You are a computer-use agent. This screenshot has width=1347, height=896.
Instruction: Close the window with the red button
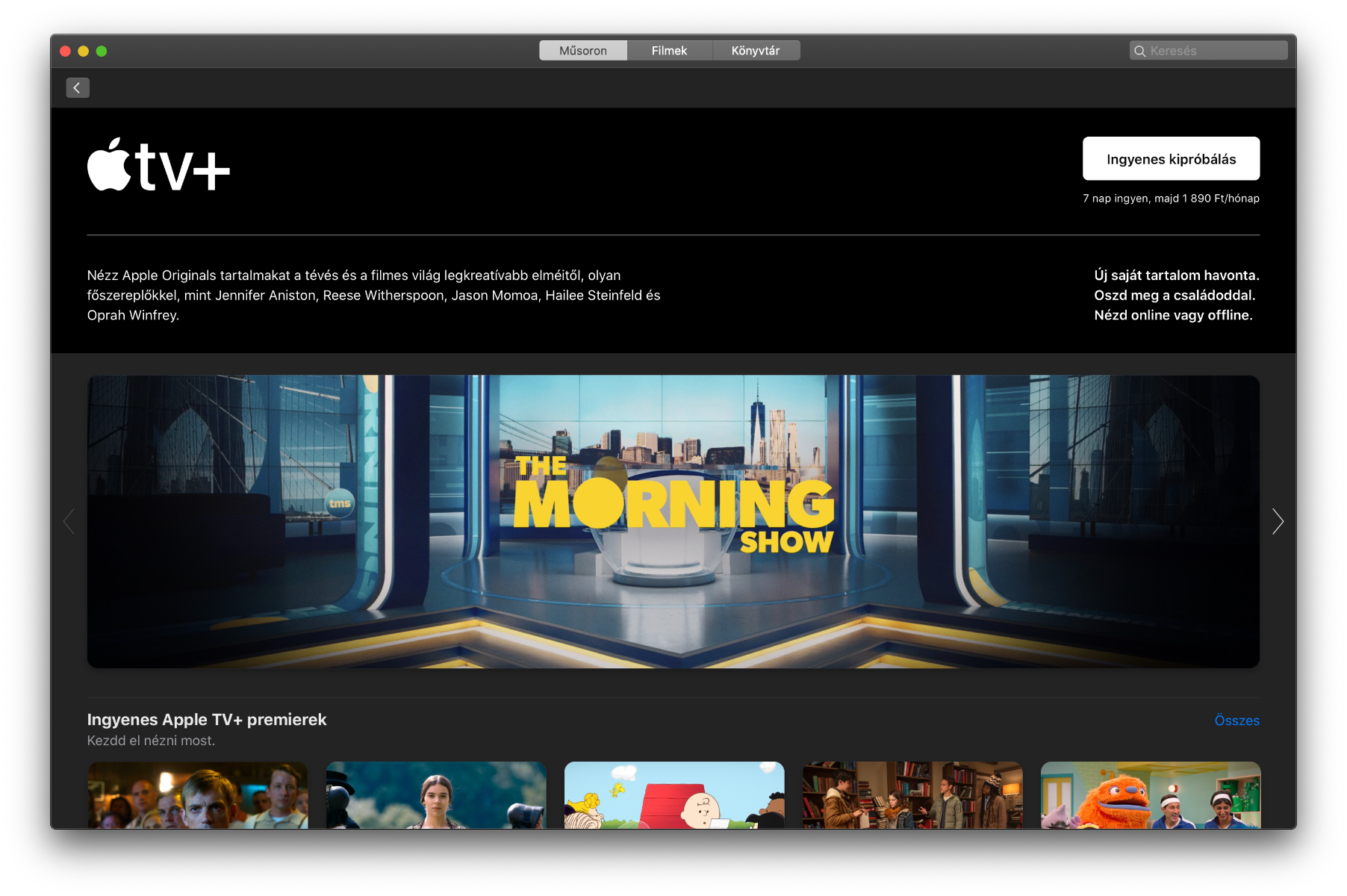click(x=65, y=51)
